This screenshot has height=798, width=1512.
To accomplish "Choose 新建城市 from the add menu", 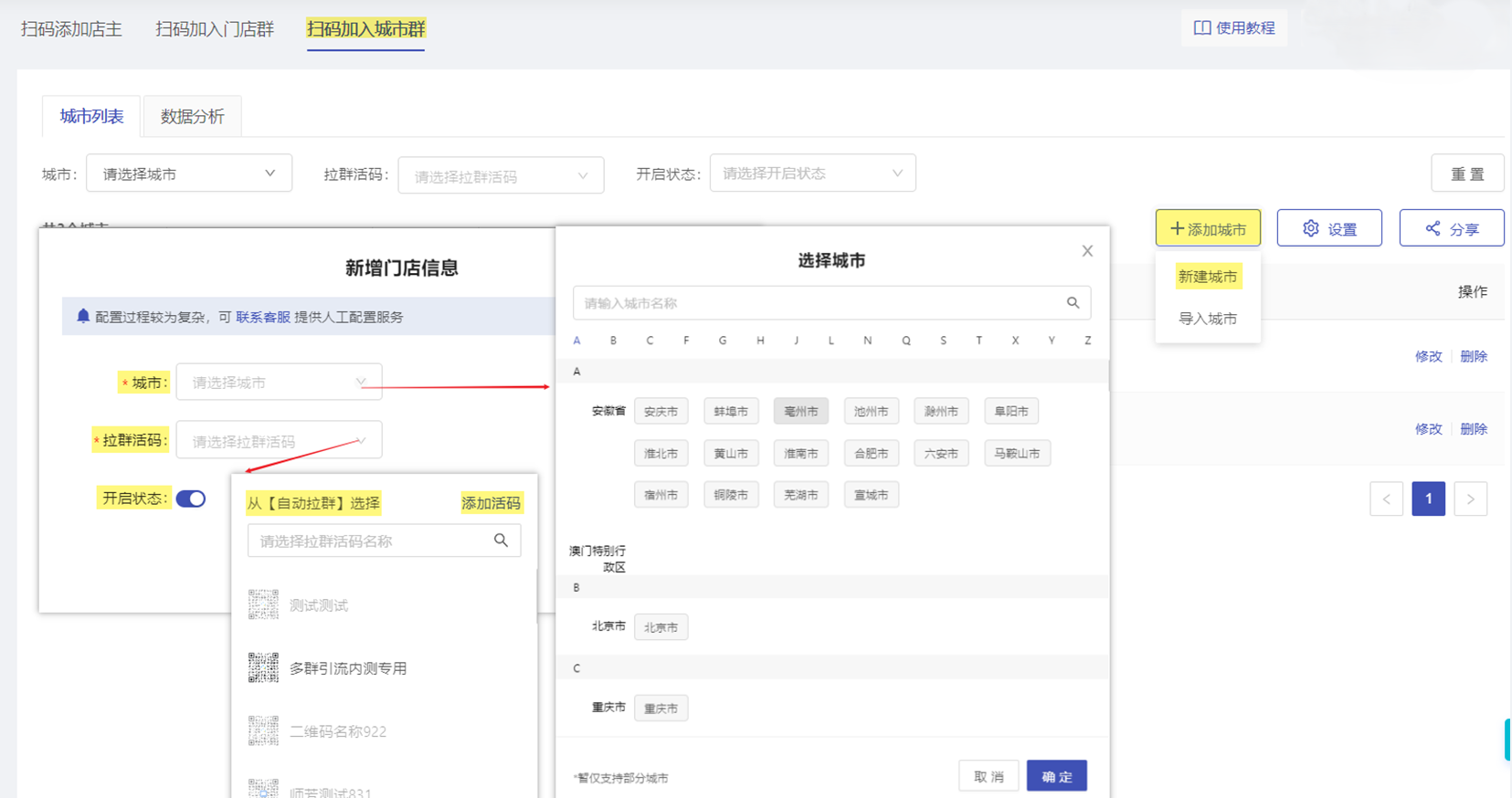I will tap(1208, 277).
